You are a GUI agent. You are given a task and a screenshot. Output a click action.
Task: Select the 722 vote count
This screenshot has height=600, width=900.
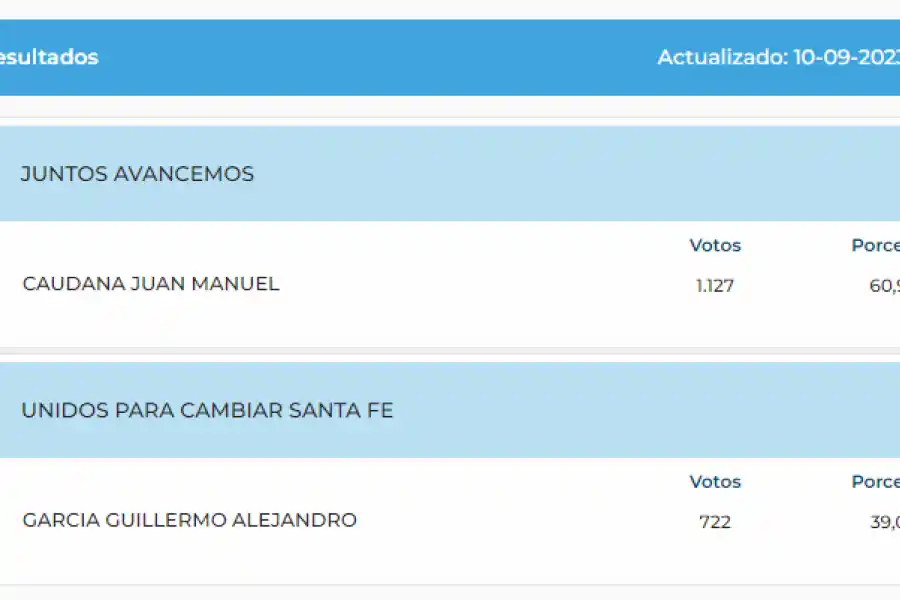[x=715, y=522]
